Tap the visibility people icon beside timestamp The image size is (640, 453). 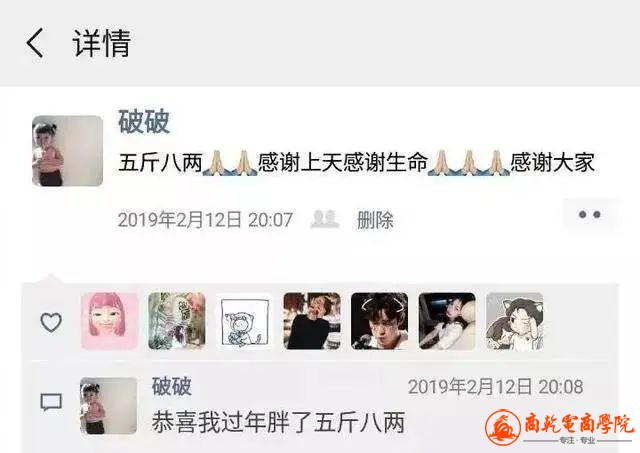coord(324,219)
